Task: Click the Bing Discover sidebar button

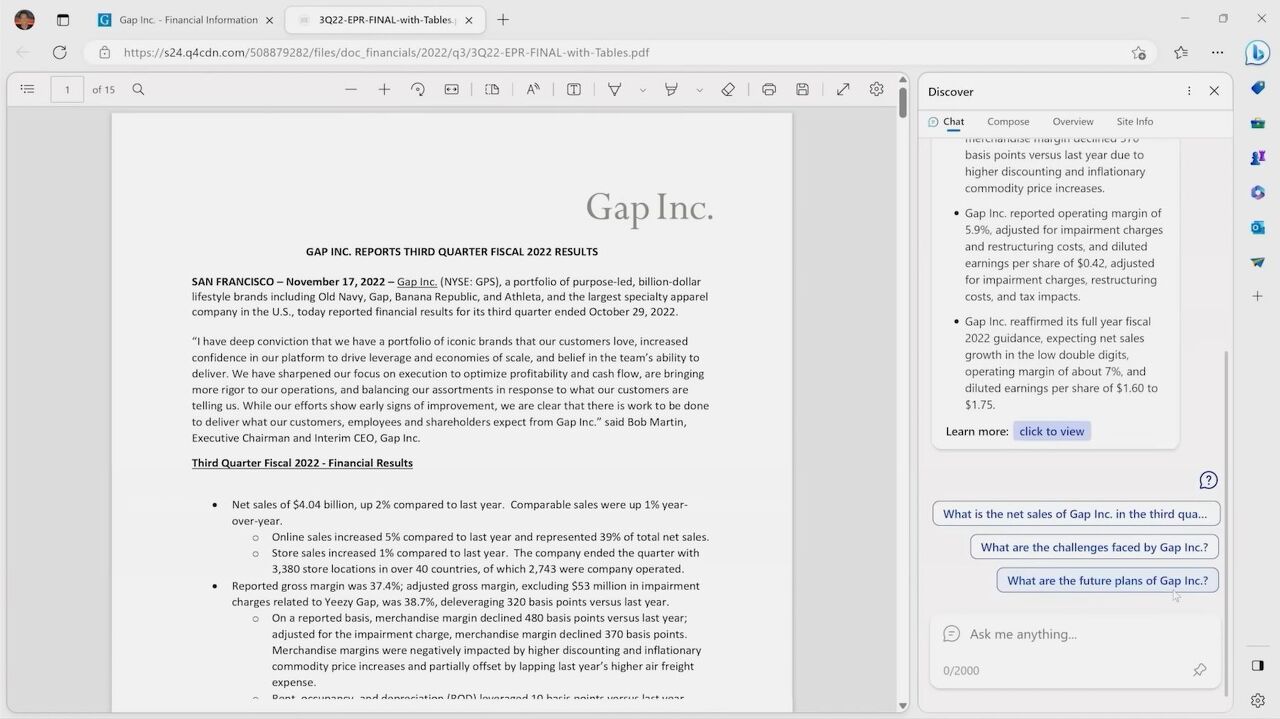Action: tap(1257, 53)
